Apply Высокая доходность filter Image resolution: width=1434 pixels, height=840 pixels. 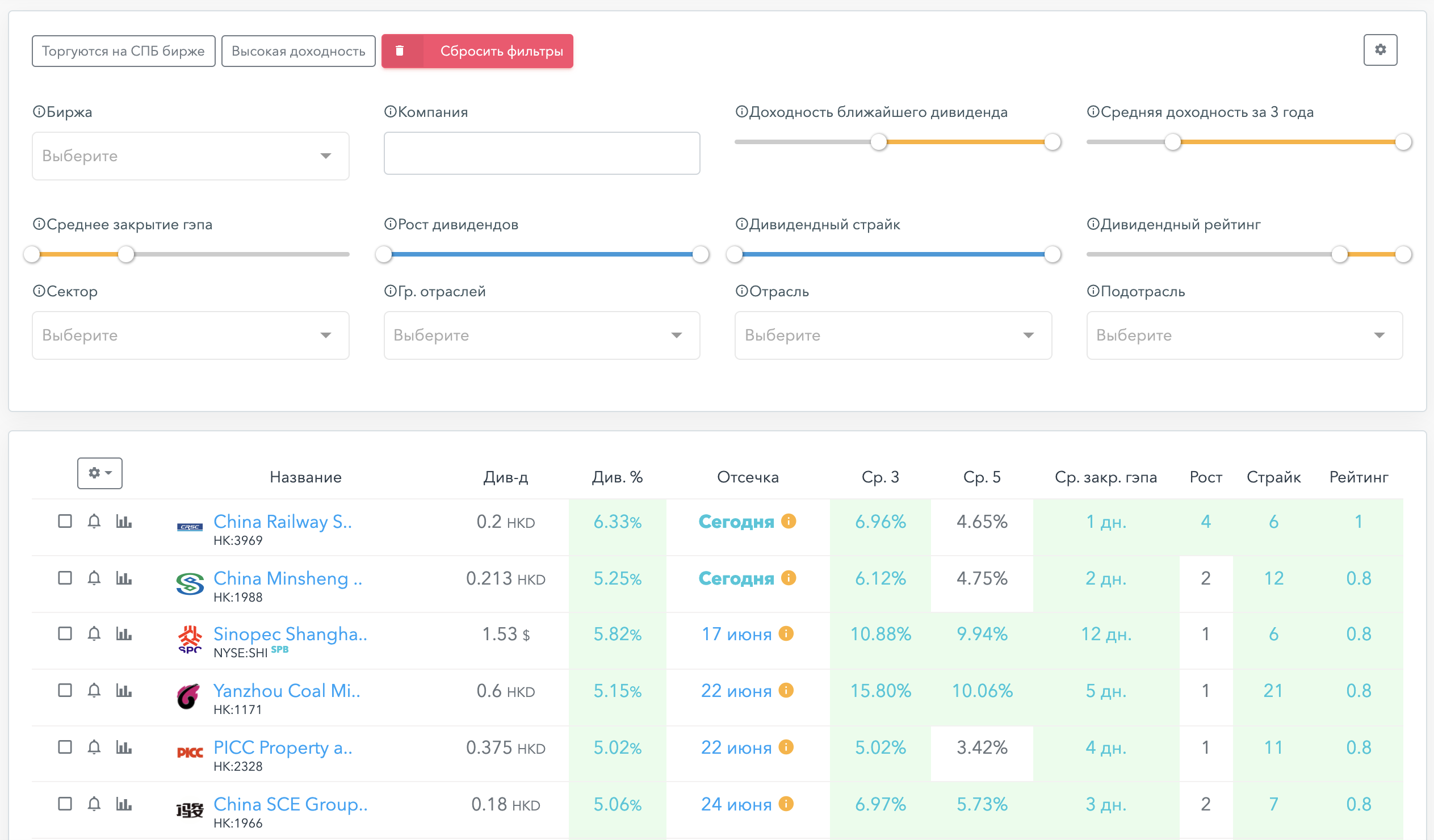298,51
